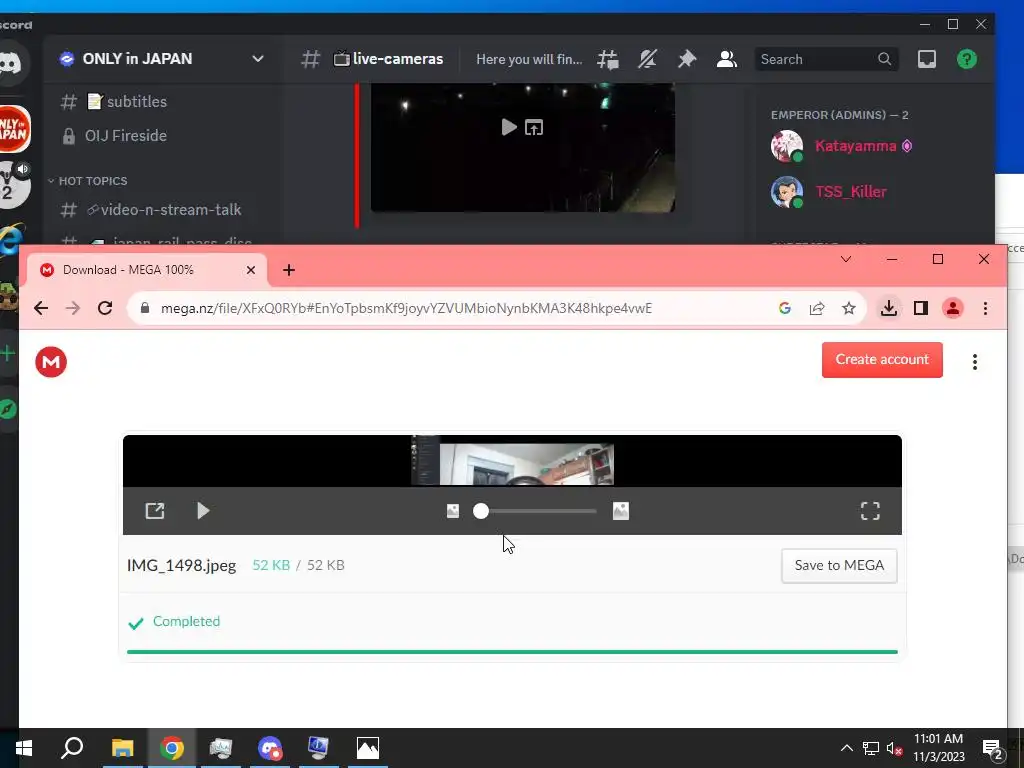
Task: Open Chrome tab search chevron
Action: (x=846, y=259)
